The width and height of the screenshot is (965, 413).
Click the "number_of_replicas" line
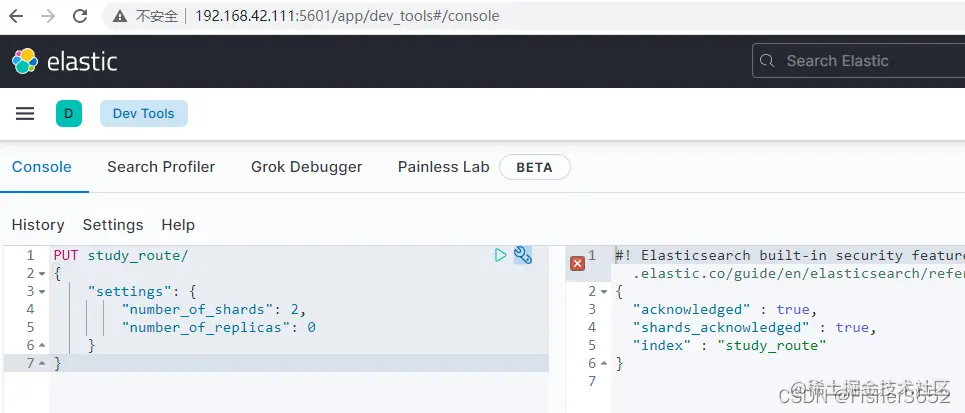218,327
